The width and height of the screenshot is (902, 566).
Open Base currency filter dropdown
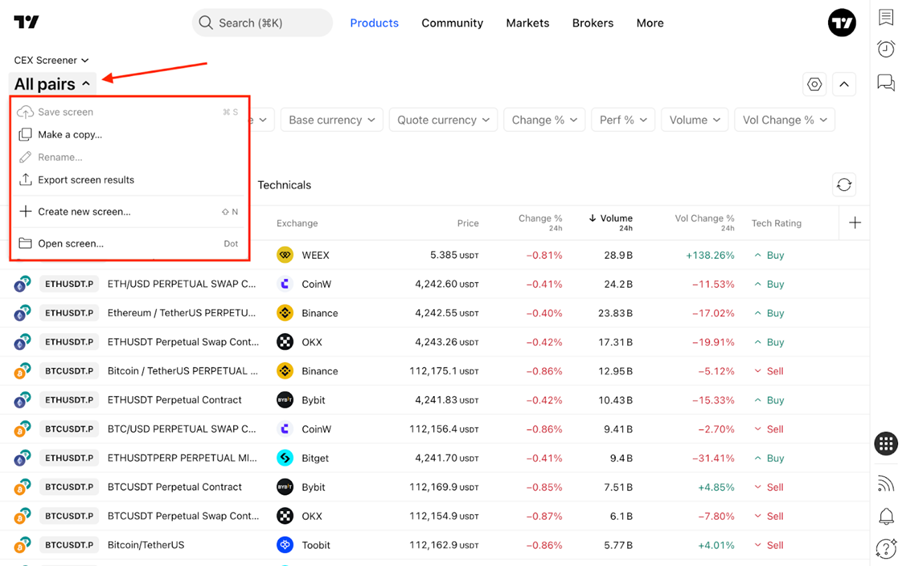coord(332,120)
